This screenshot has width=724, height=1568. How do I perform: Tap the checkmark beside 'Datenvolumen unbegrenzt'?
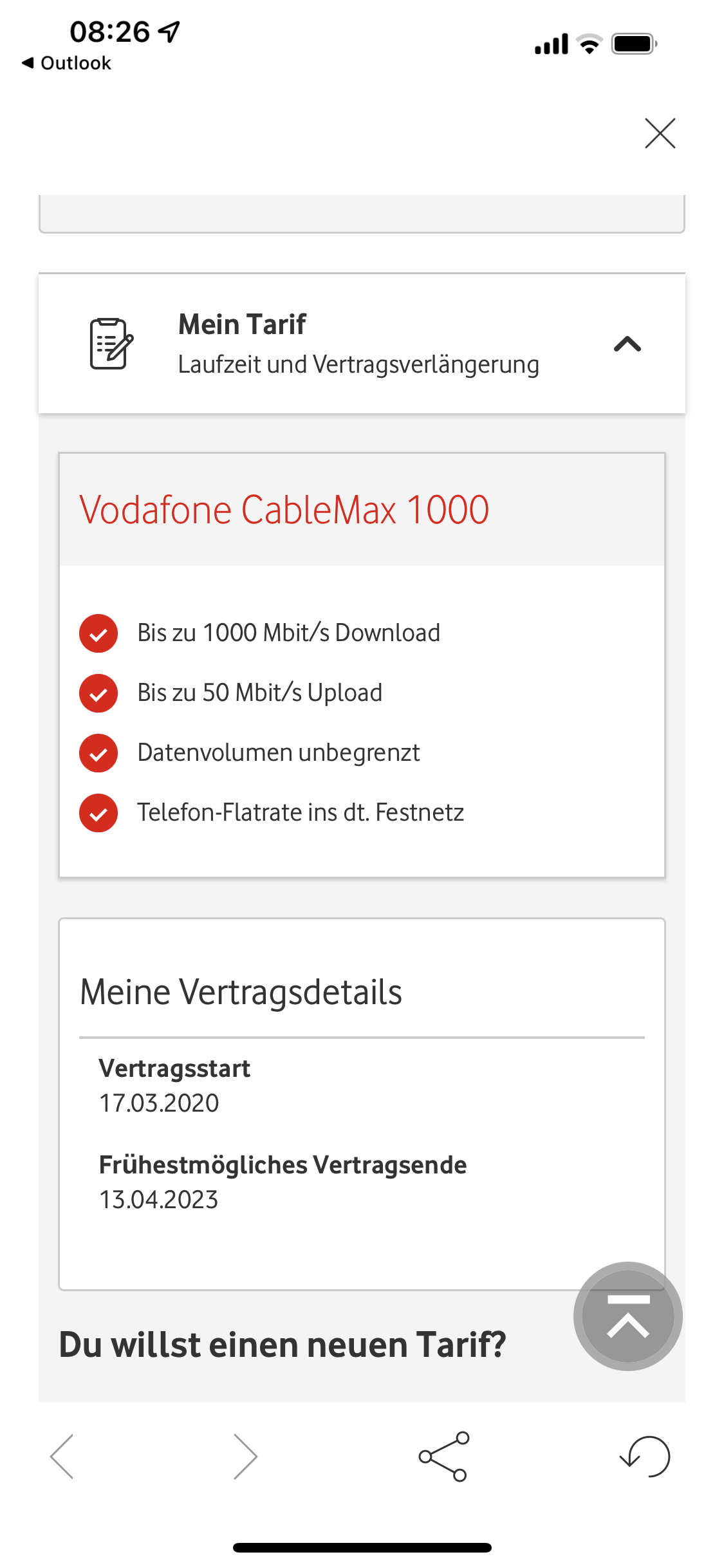98,753
